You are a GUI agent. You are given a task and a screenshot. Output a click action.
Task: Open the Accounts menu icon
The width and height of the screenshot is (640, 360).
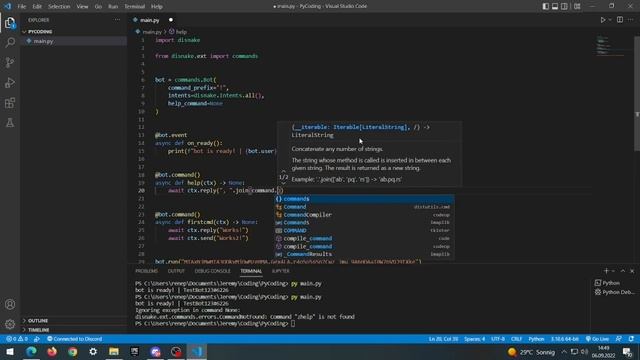pyautogui.click(x=10, y=304)
